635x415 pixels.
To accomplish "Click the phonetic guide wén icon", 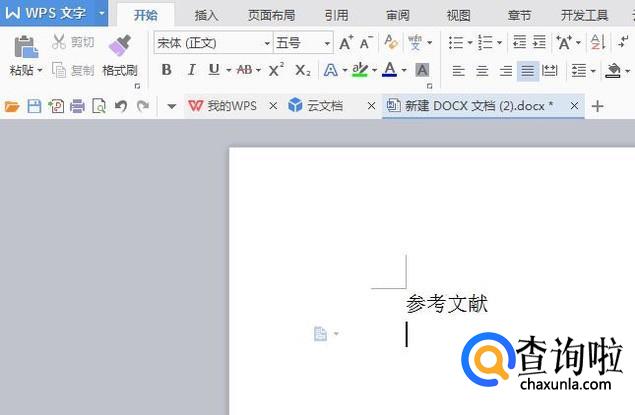I will tap(416, 42).
